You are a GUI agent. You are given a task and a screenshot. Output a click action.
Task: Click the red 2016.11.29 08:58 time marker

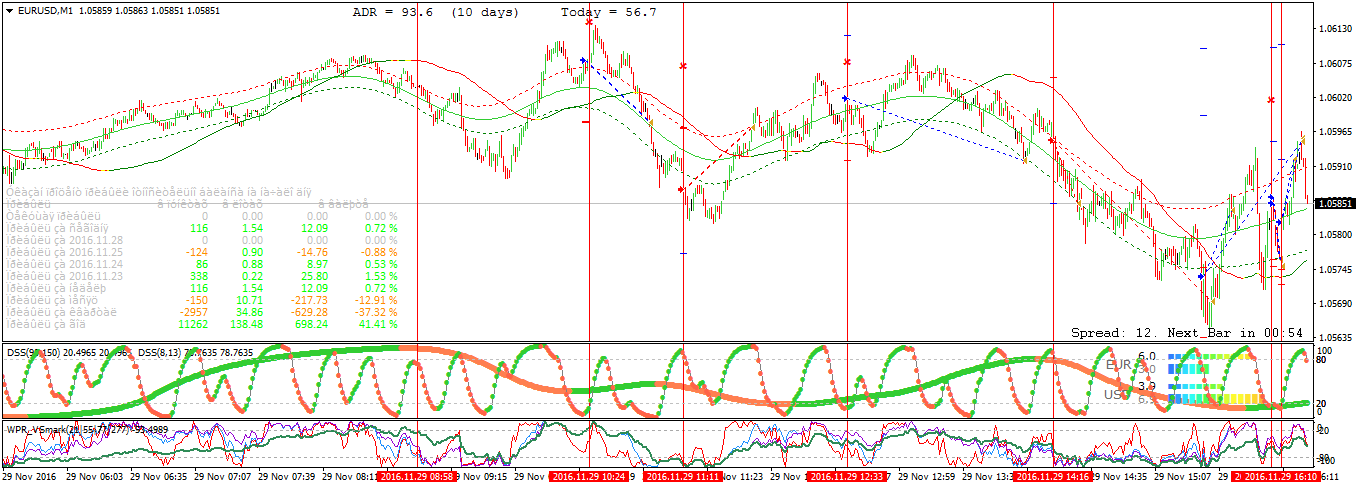coord(417,478)
